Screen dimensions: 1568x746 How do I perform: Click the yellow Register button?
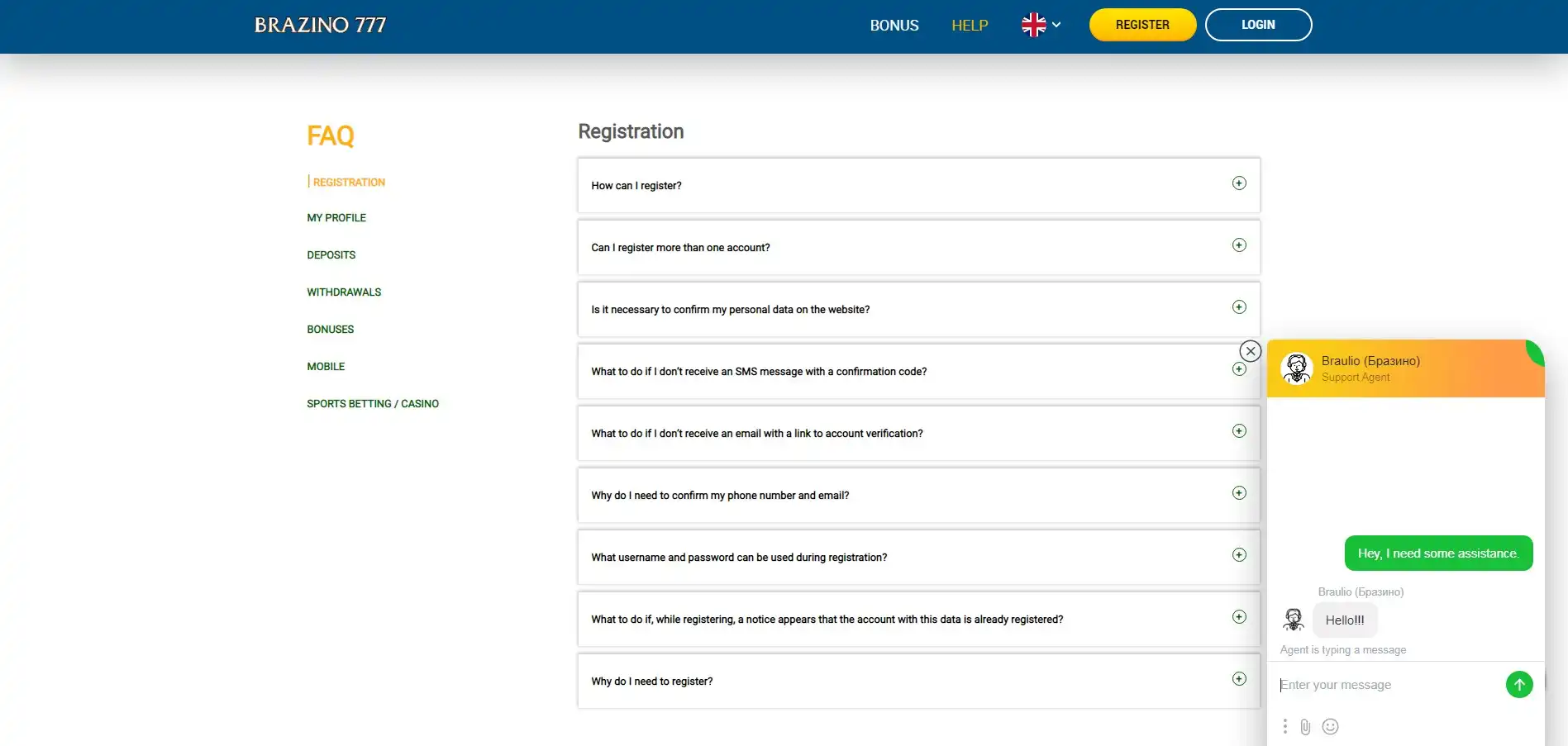pyautogui.click(x=1141, y=25)
